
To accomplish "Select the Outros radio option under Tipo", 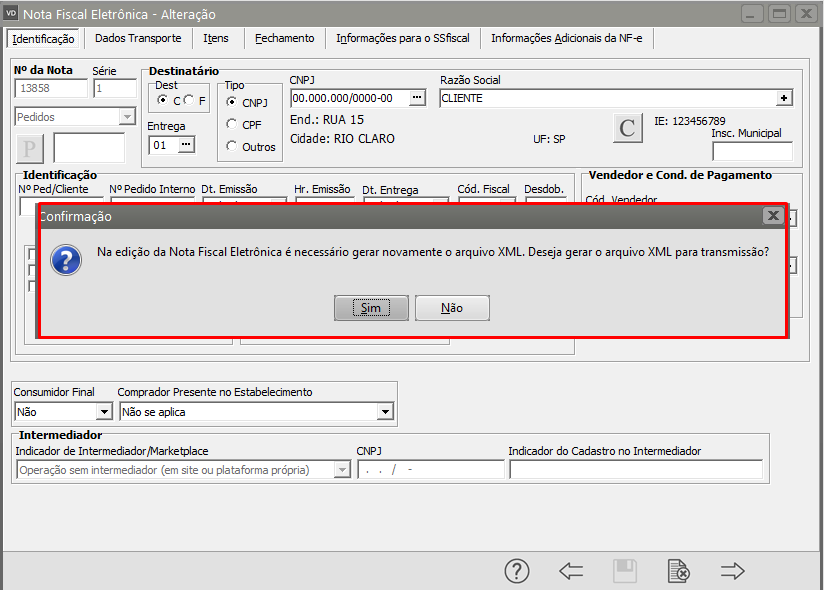I will (x=232, y=146).
